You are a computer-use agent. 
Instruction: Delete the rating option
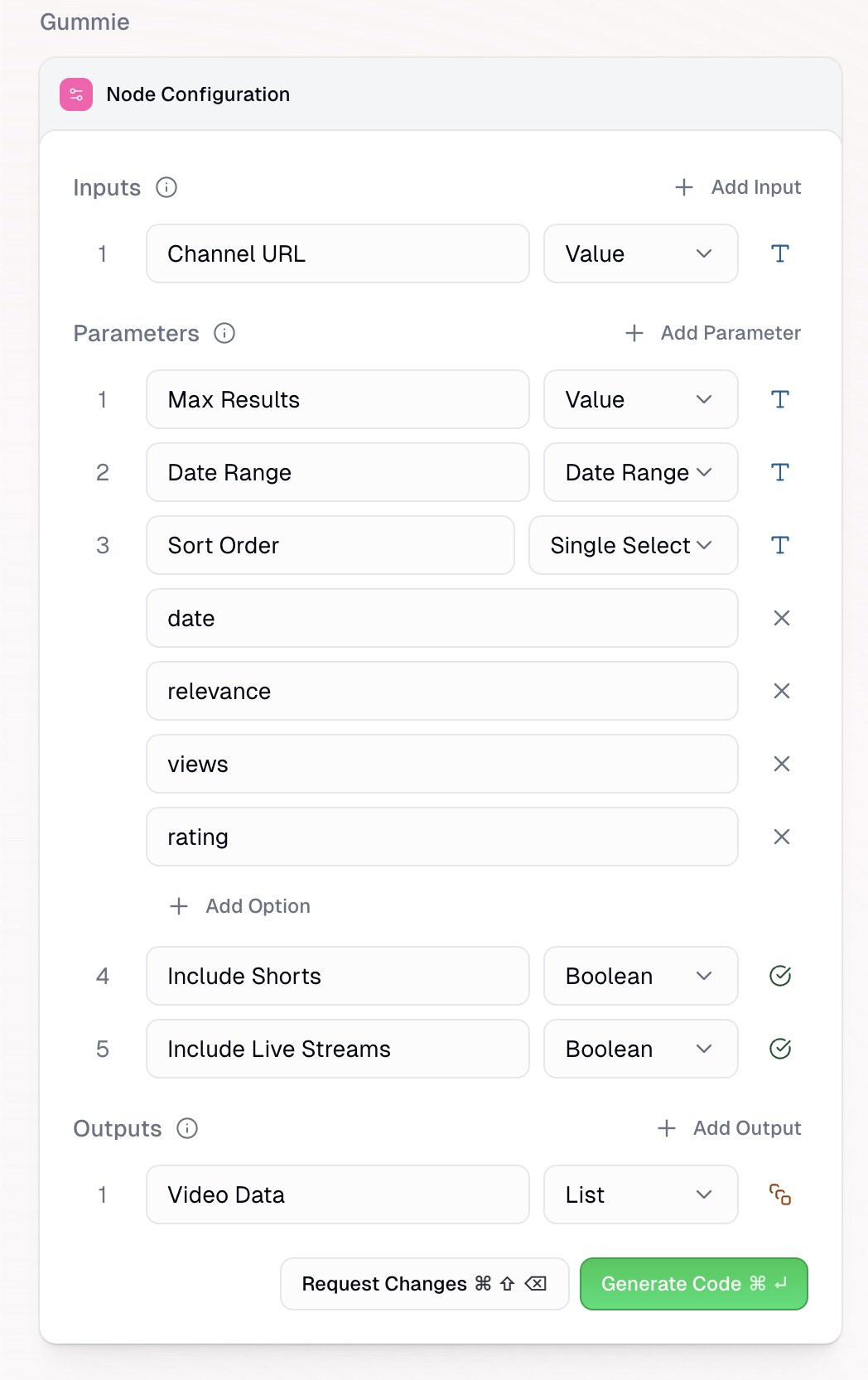(779, 837)
